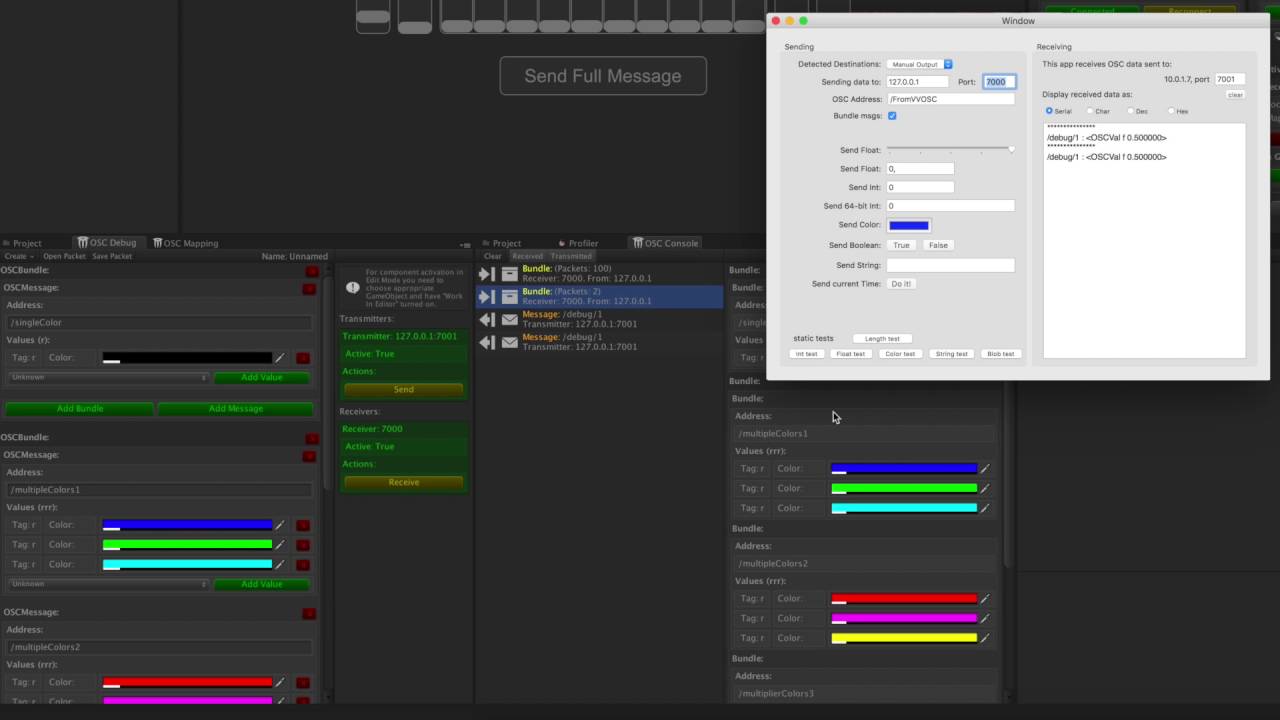Click the Color test button

click(899, 354)
